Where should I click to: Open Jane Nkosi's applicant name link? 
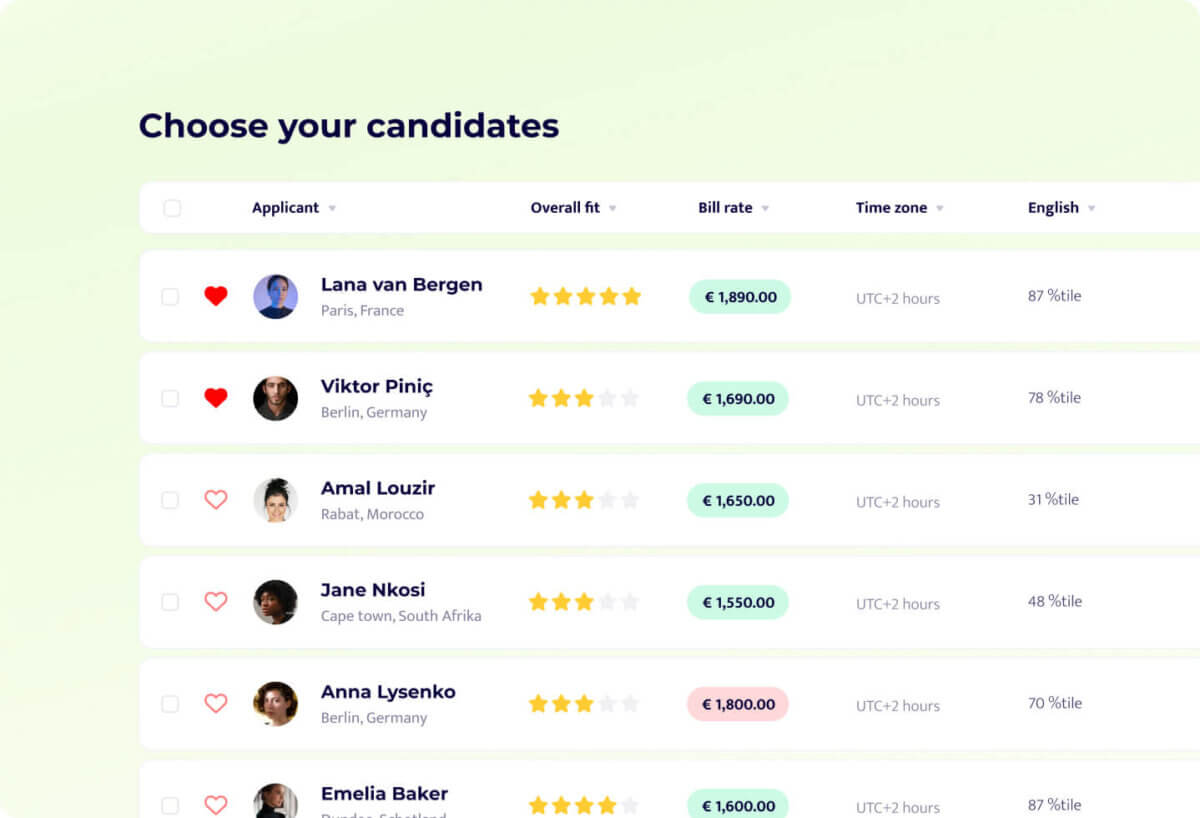[x=373, y=590]
